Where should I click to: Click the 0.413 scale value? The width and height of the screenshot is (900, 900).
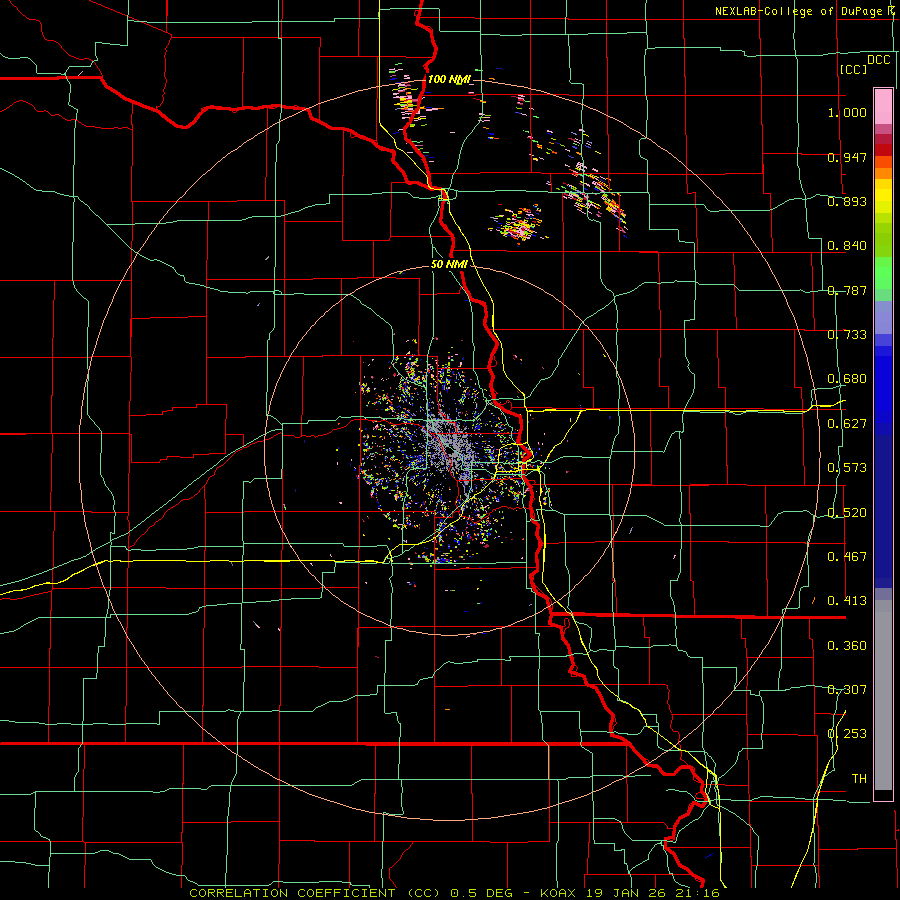coord(847,601)
